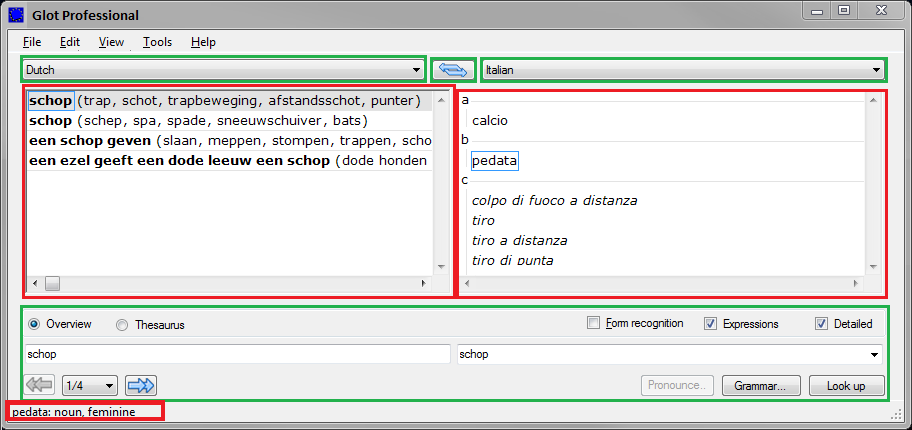This screenshot has height=430, width=912.
Task: Click down arrow of Italian list scrollbar
Action: [x=872, y=266]
